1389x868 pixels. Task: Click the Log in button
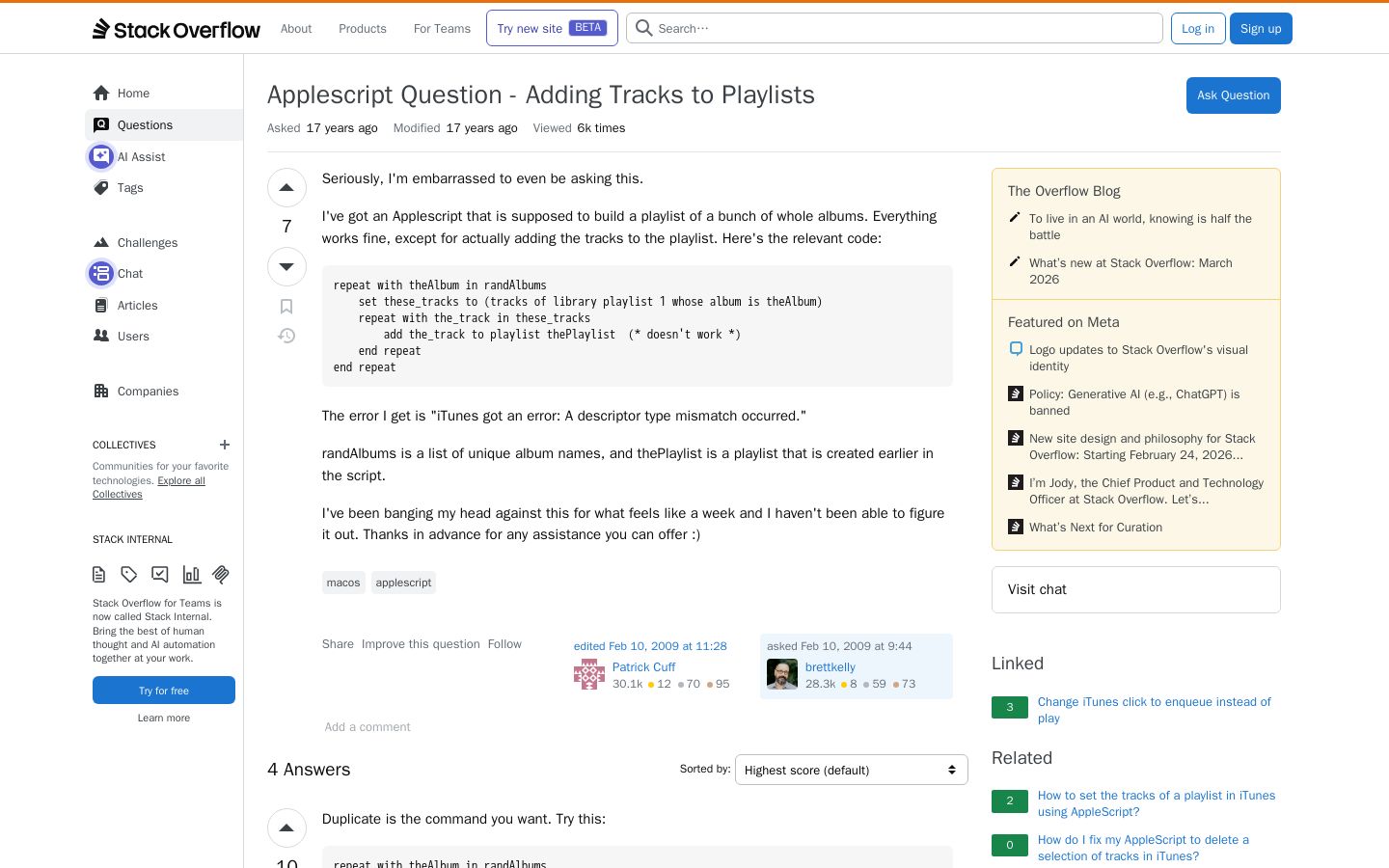pyautogui.click(x=1198, y=29)
